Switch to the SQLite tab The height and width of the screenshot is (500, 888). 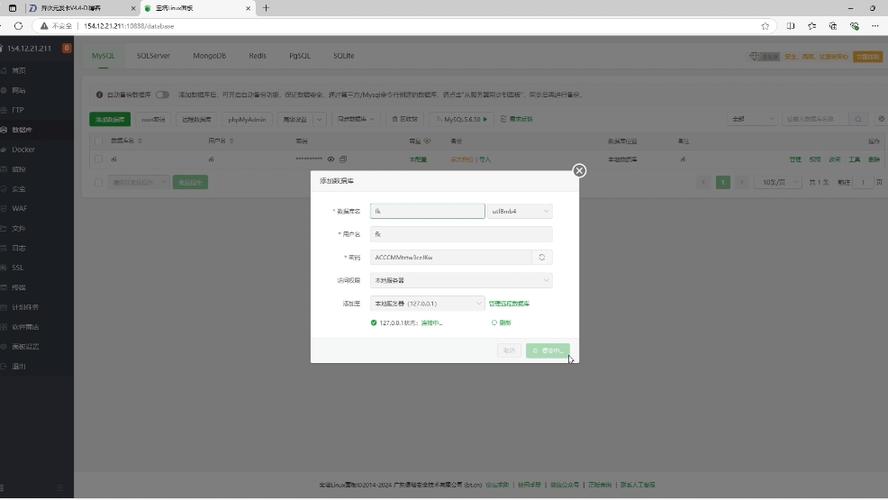click(x=343, y=56)
